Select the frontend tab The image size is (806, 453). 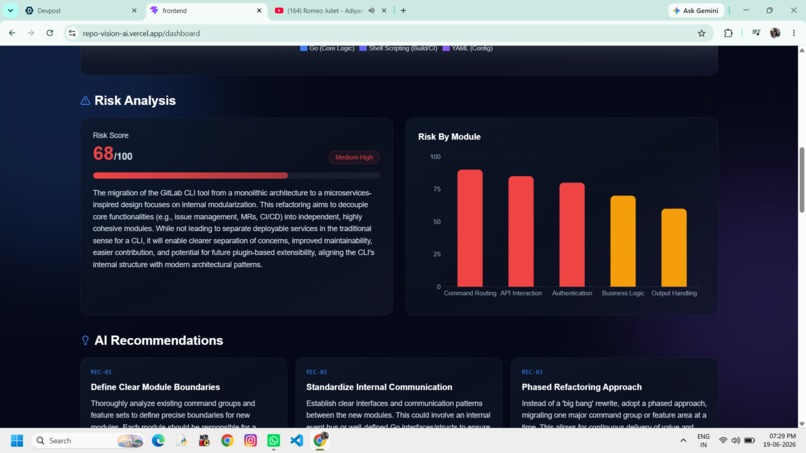click(x=206, y=10)
